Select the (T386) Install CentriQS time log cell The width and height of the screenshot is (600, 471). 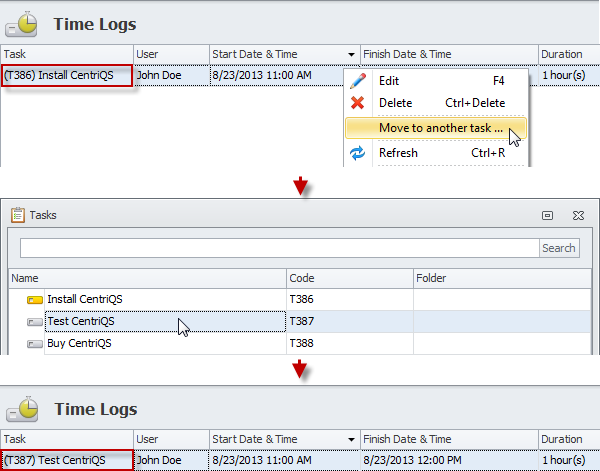pyautogui.click(x=66, y=75)
